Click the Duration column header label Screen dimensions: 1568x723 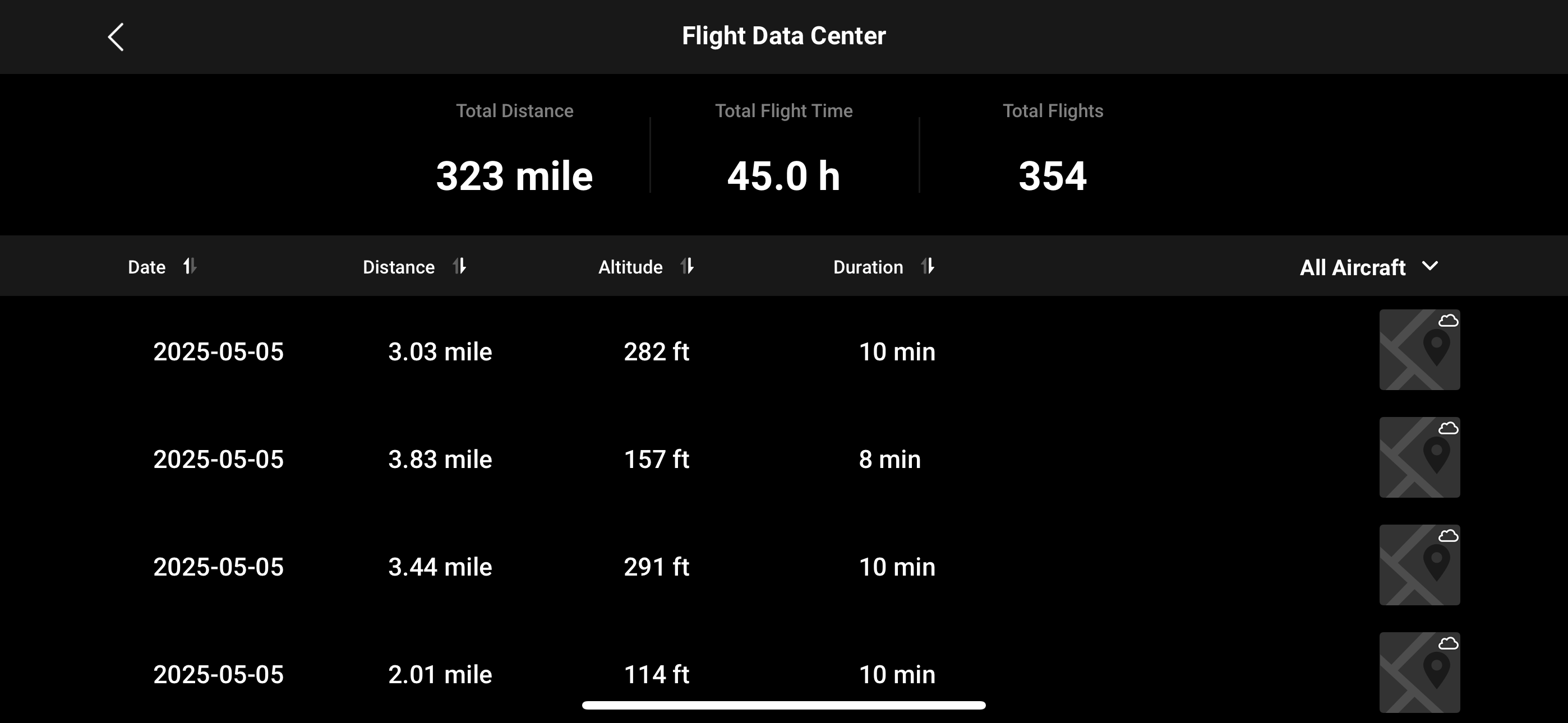click(868, 267)
